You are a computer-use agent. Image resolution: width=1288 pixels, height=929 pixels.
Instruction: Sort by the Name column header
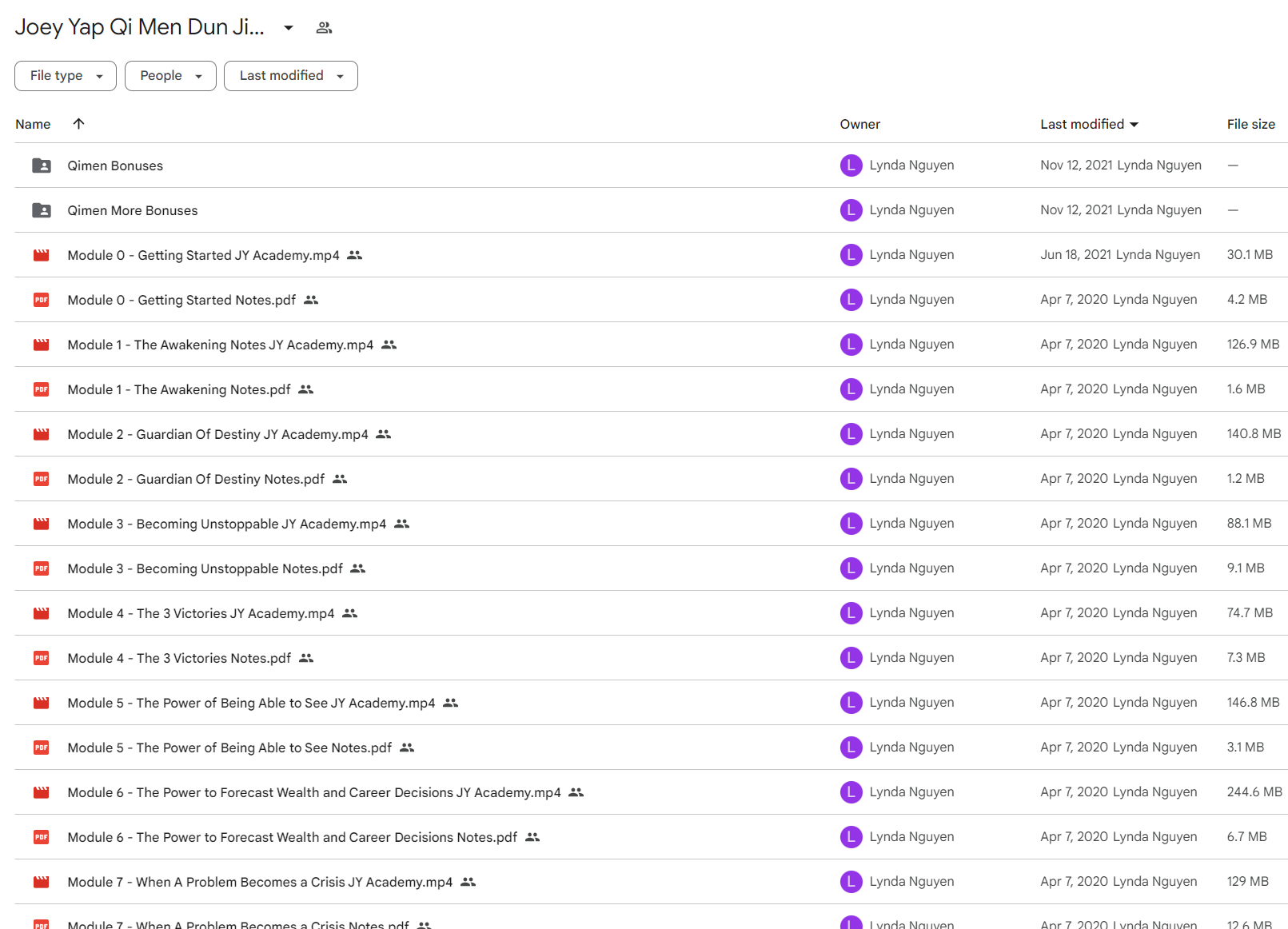33,124
